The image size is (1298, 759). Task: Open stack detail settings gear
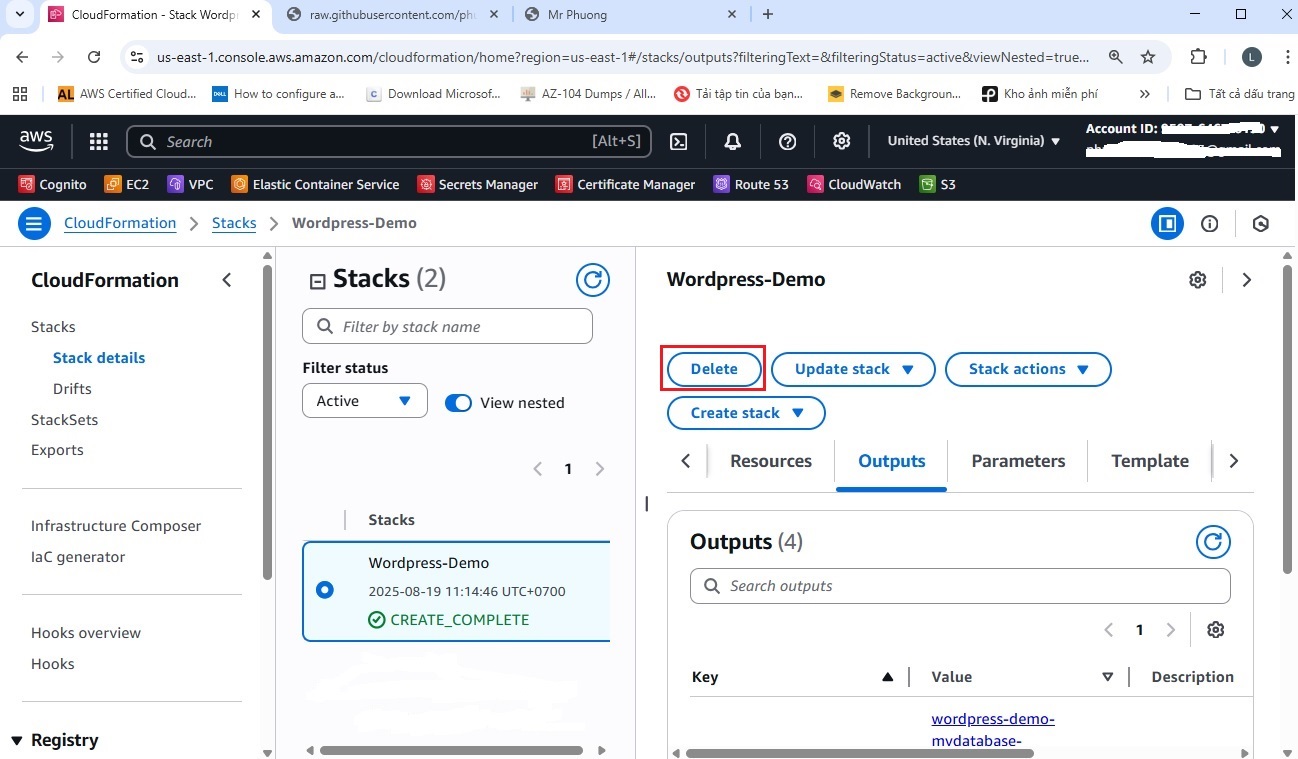pos(1197,280)
